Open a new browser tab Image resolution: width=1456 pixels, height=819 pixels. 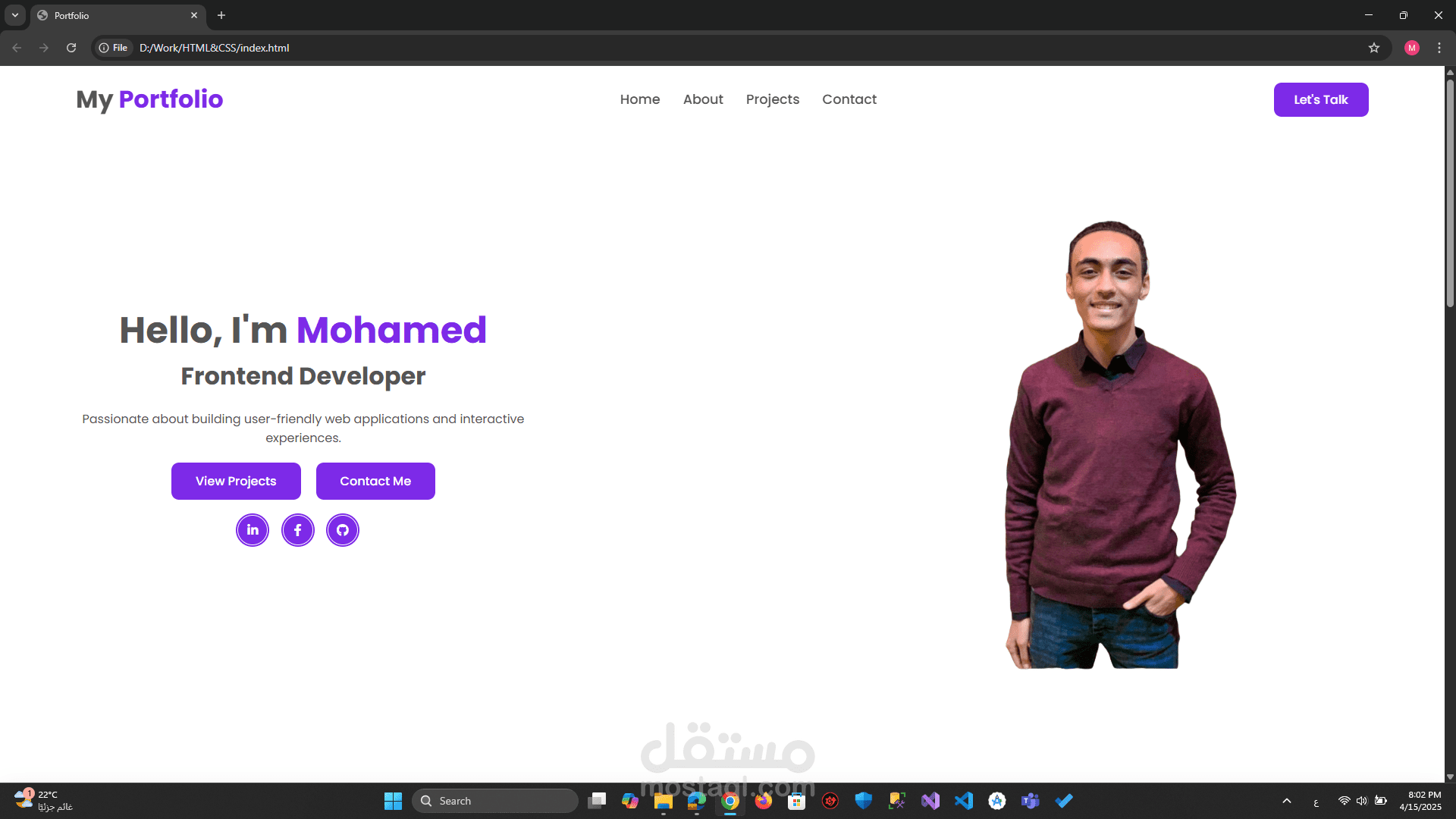pos(221,15)
